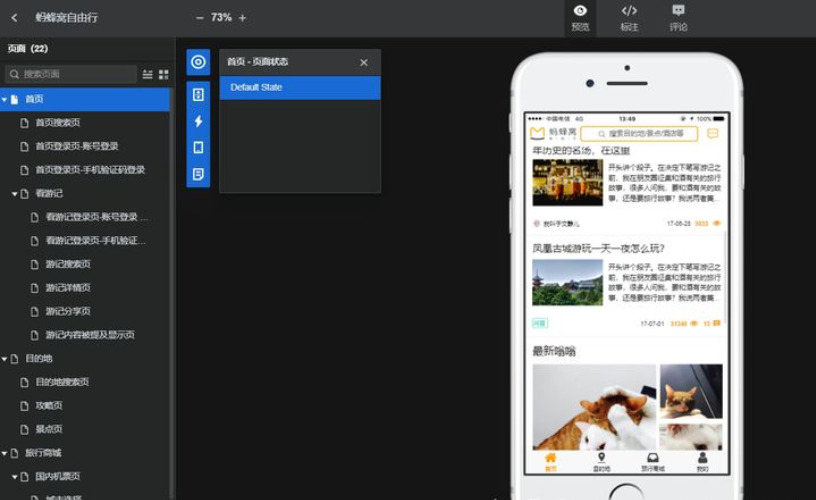Collapse the 首页 page tree node

(4, 99)
